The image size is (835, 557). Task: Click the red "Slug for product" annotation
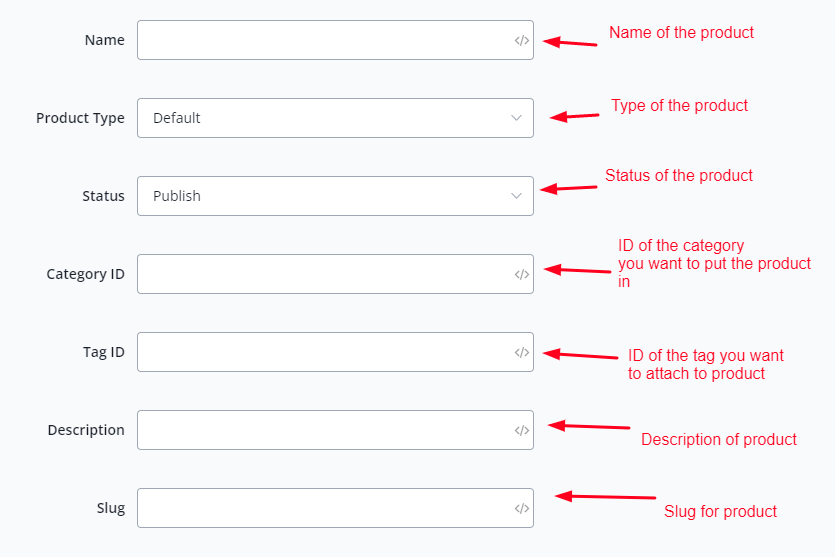point(720,511)
